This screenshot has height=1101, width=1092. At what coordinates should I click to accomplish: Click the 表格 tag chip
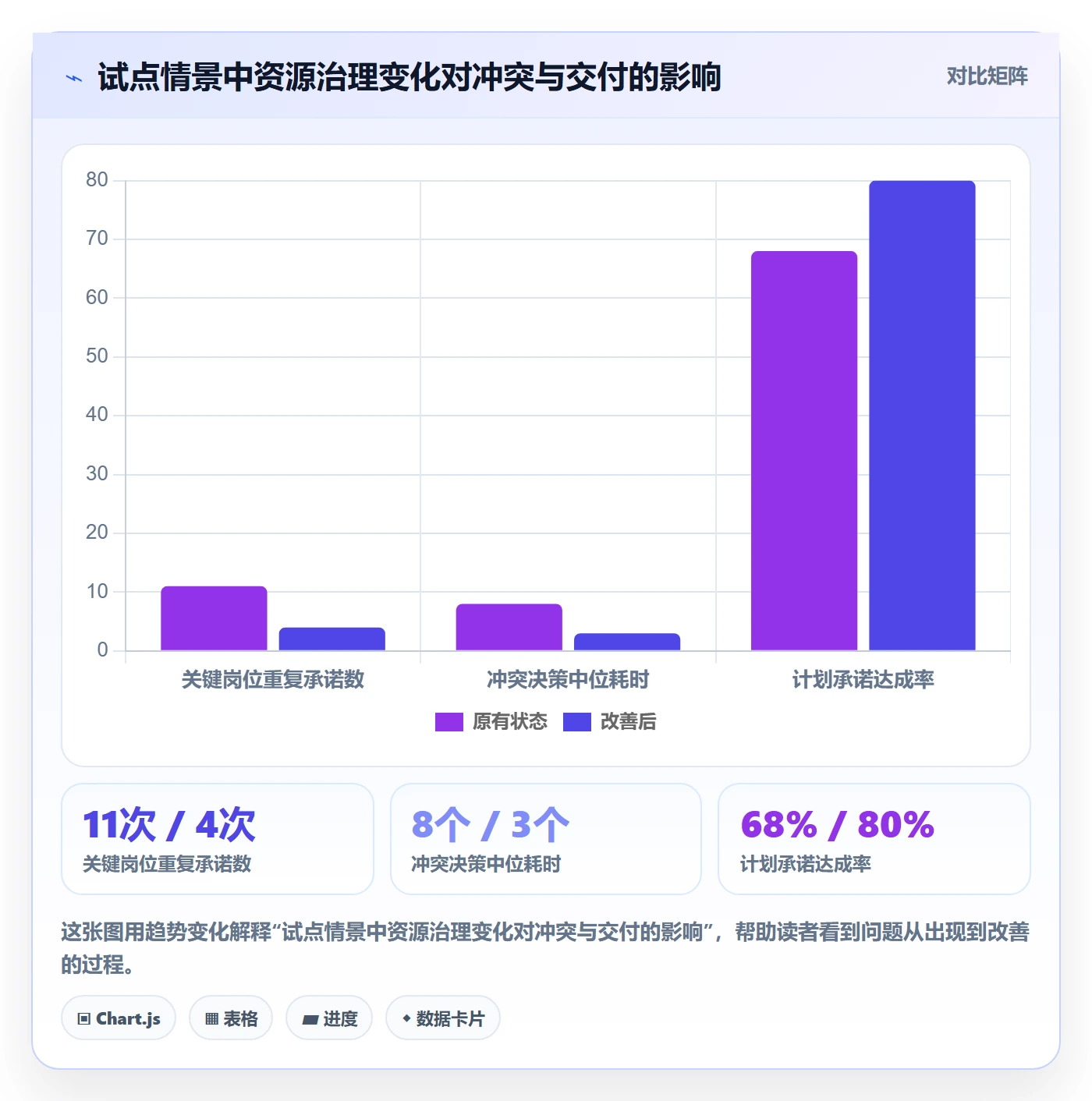click(x=231, y=1018)
